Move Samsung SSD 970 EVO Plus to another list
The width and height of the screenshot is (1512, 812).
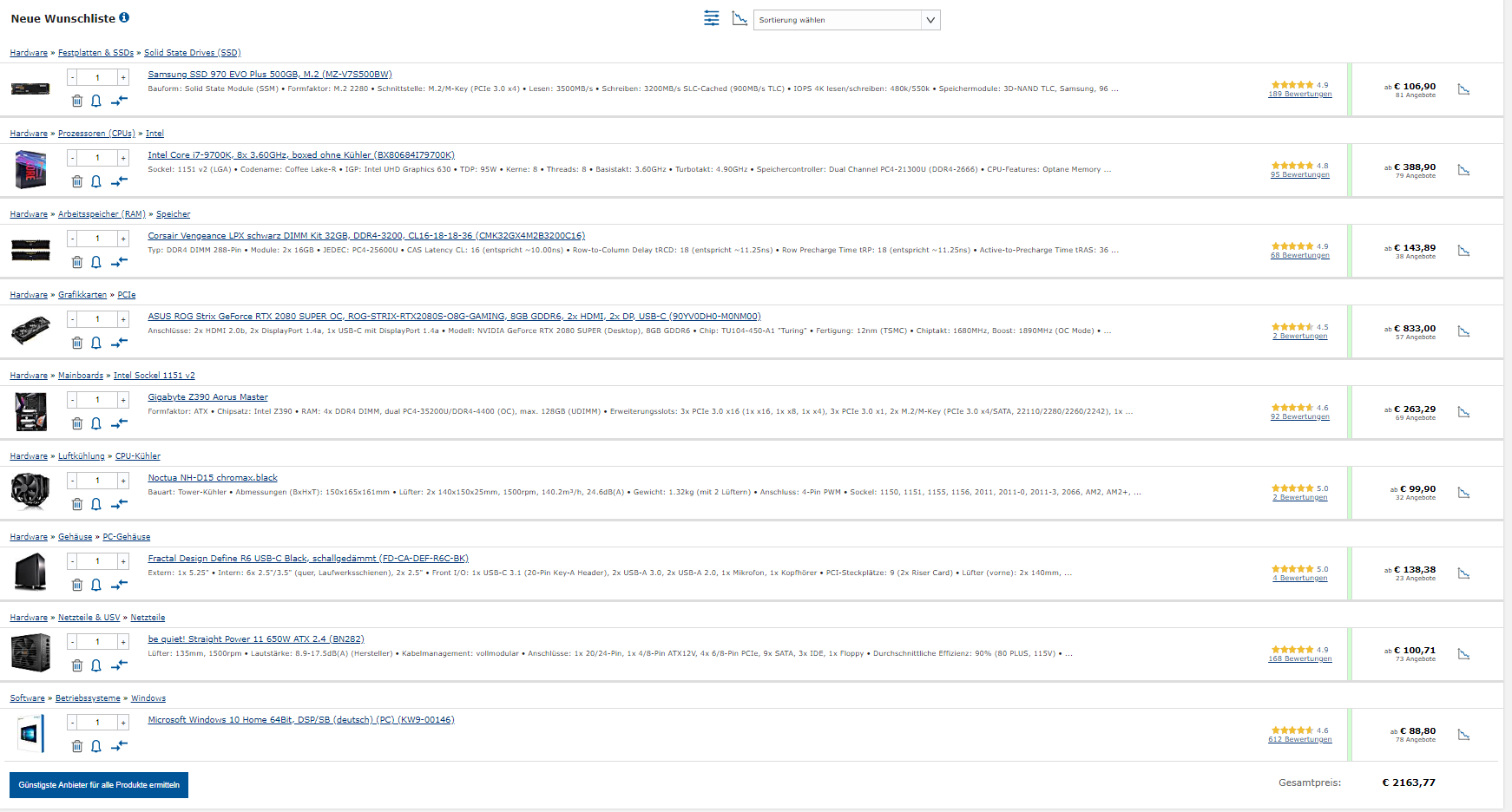119,101
